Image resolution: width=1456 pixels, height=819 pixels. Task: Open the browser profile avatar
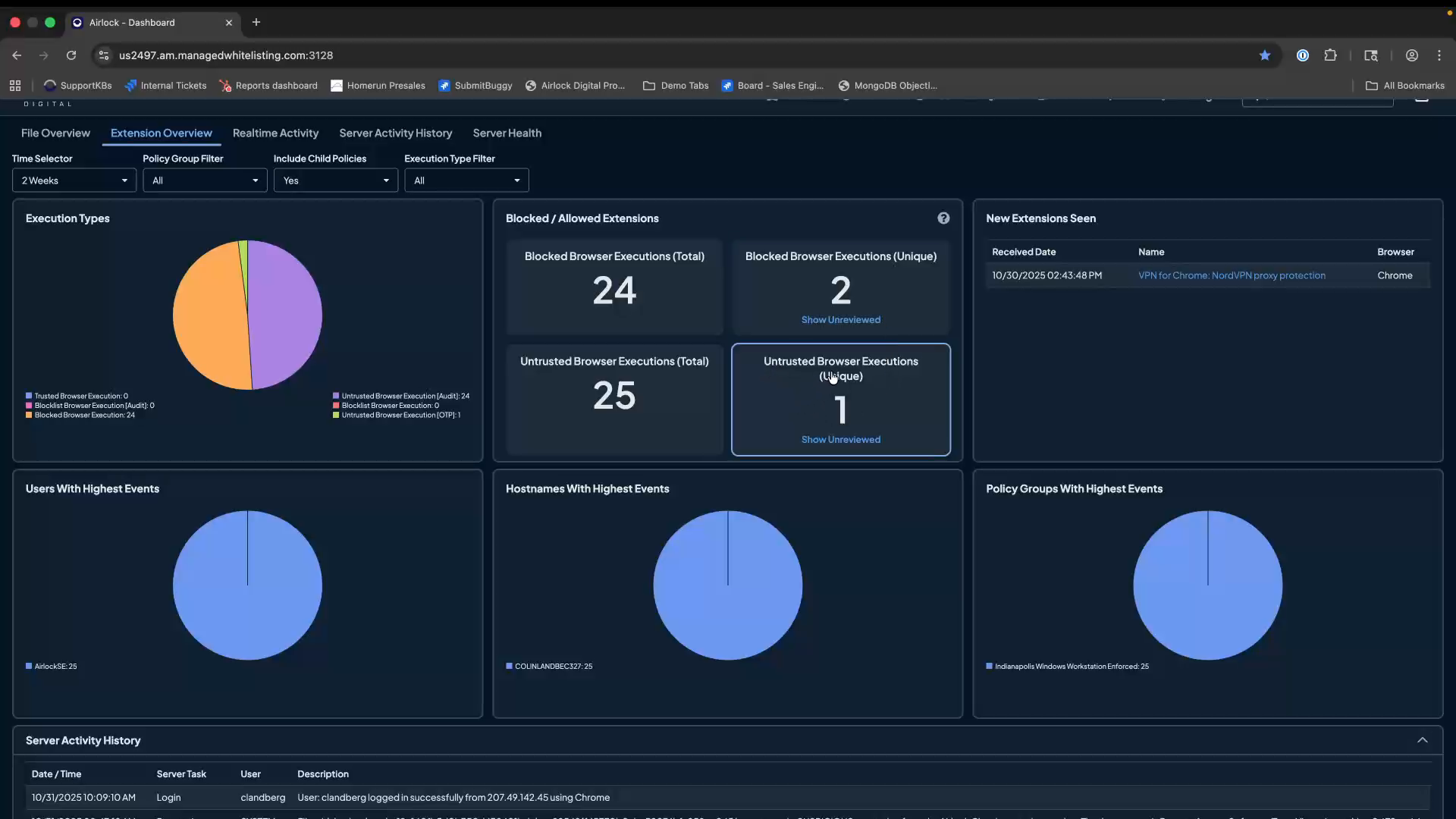(x=1412, y=55)
